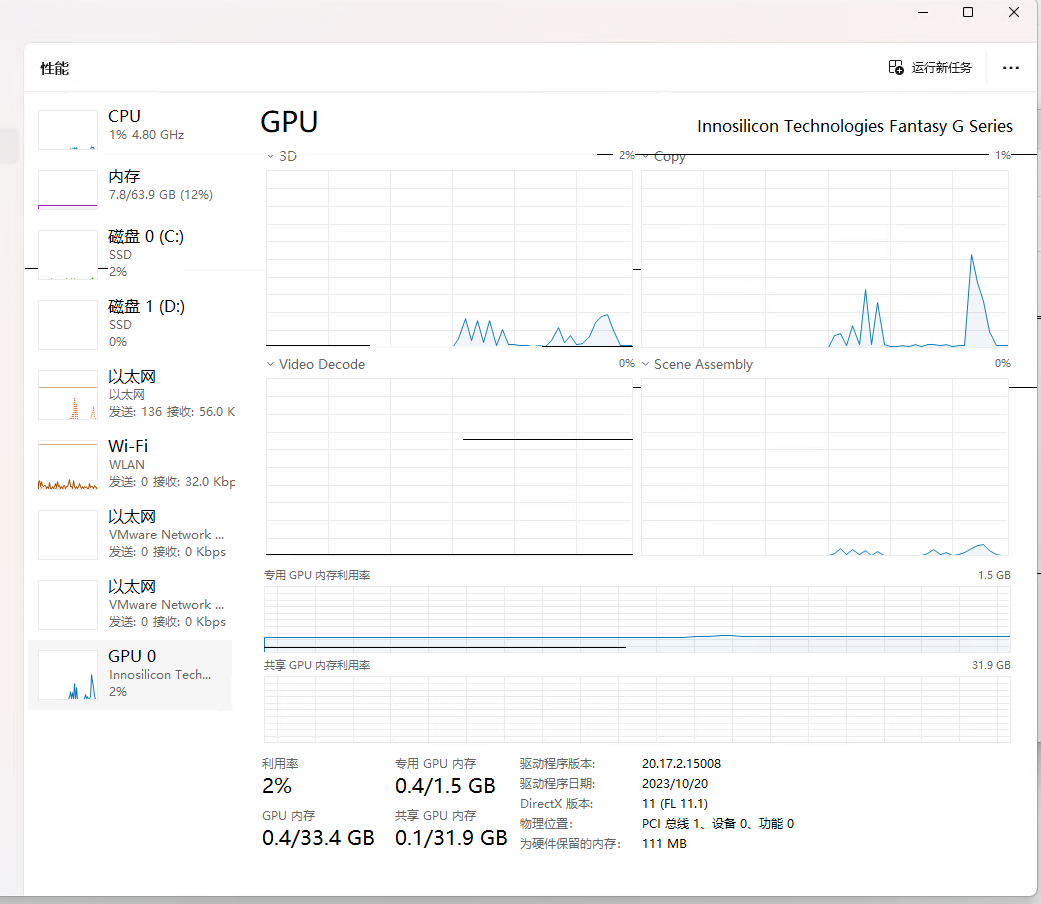Image resolution: width=1041 pixels, height=904 pixels.
Task: Open the 内存 memory entry
Action: (x=130, y=188)
